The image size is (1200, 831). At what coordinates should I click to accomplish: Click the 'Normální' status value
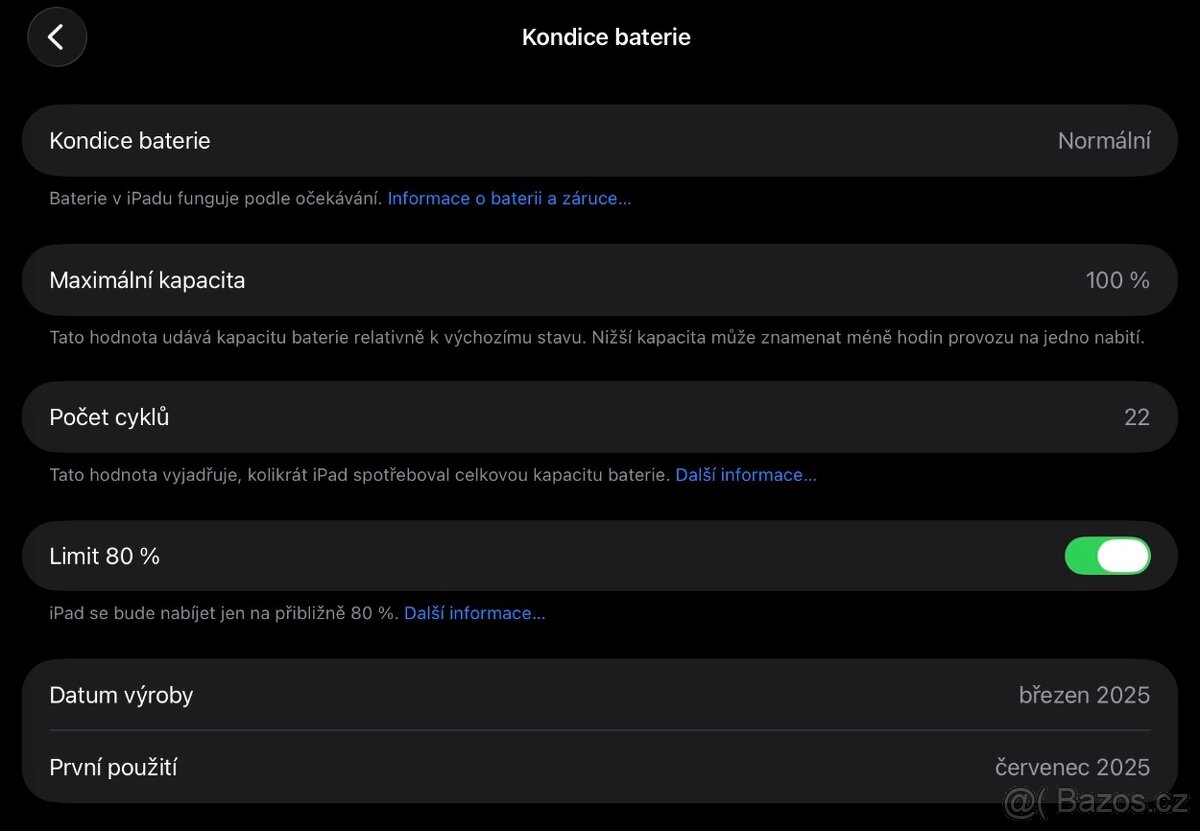pos(1104,140)
